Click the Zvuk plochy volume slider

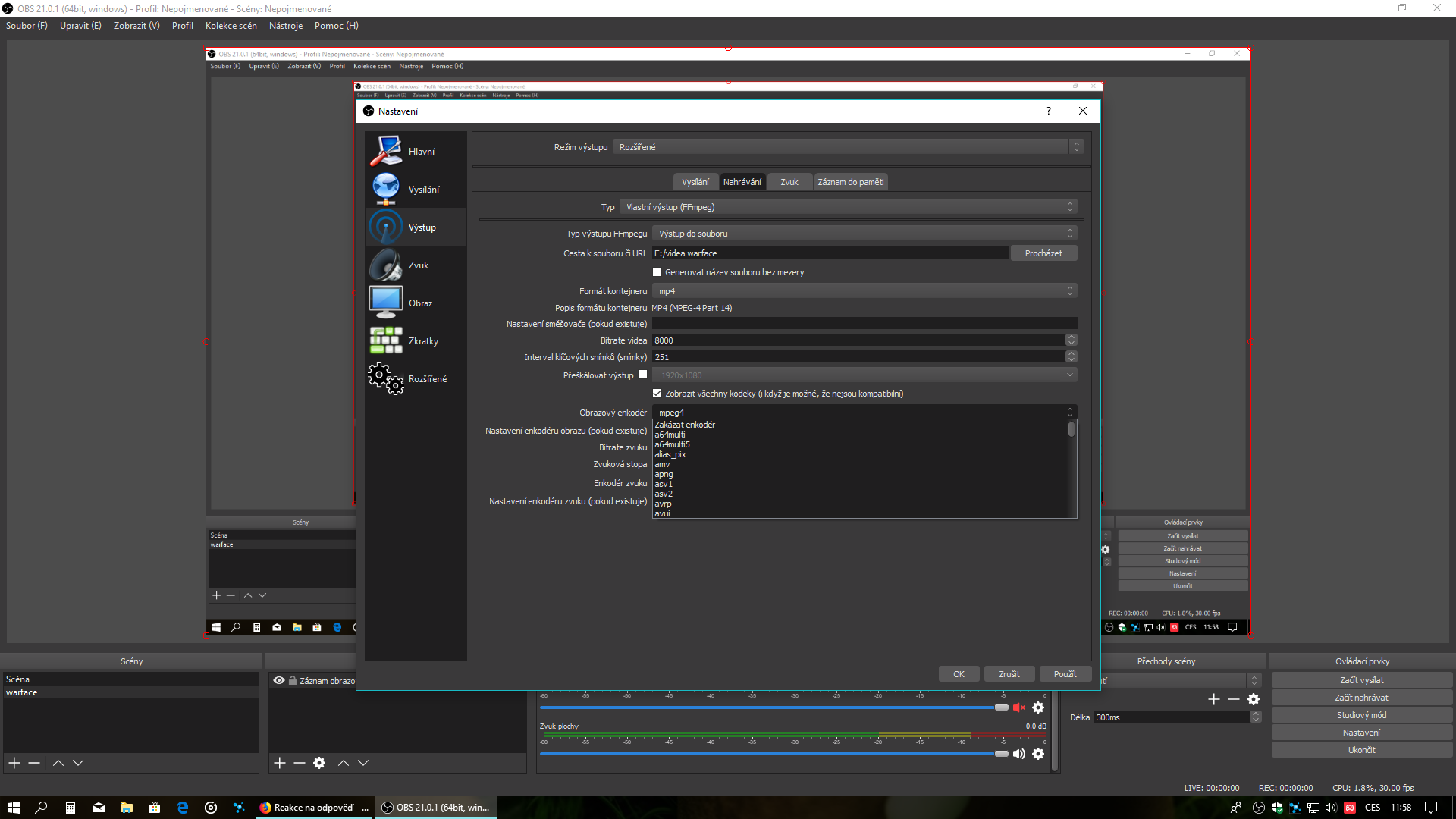pyautogui.click(x=773, y=754)
